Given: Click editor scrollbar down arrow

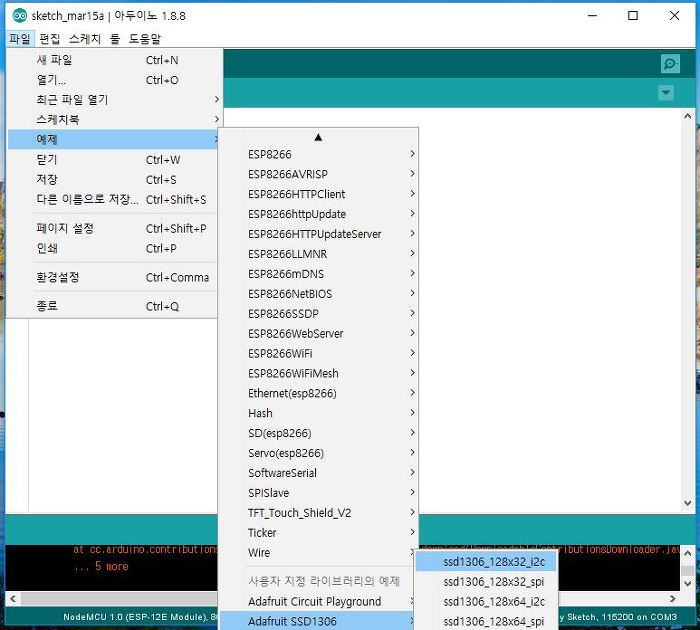Looking at the screenshot, I should (688, 503).
